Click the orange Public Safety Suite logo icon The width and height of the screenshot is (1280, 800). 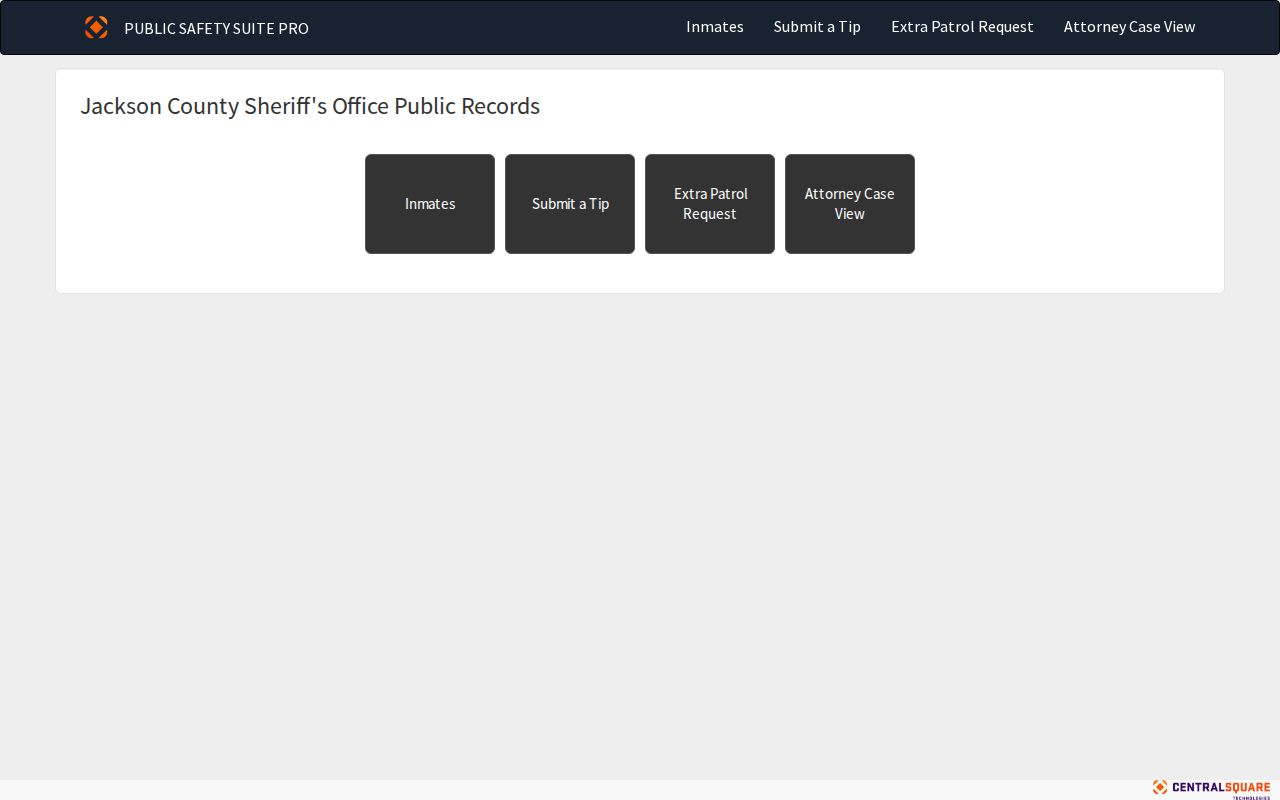(96, 27)
